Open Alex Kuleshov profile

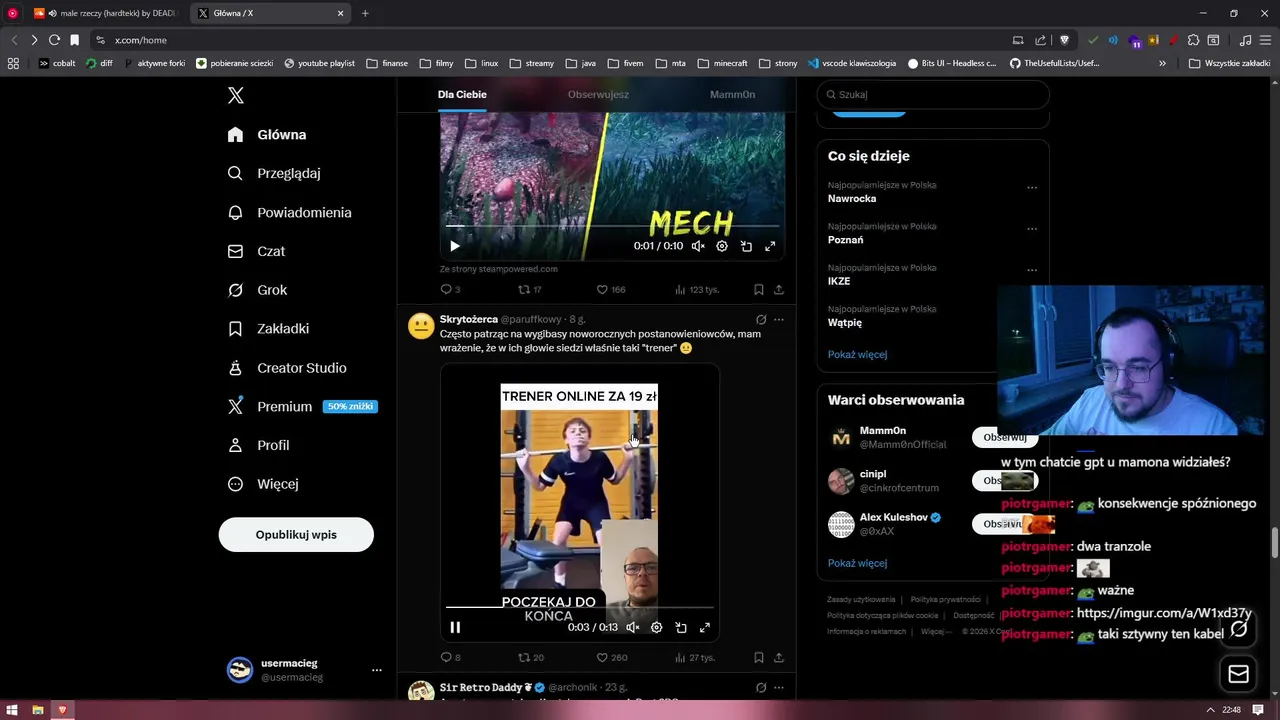tap(893, 517)
